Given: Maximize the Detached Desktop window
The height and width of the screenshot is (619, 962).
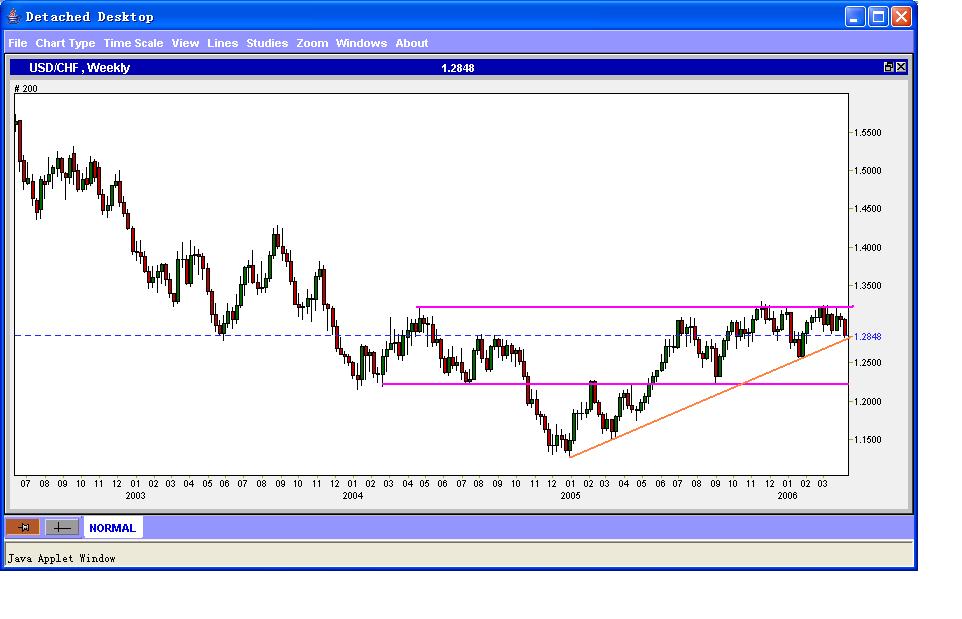Looking at the screenshot, I should pyautogui.click(x=878, y=17).
